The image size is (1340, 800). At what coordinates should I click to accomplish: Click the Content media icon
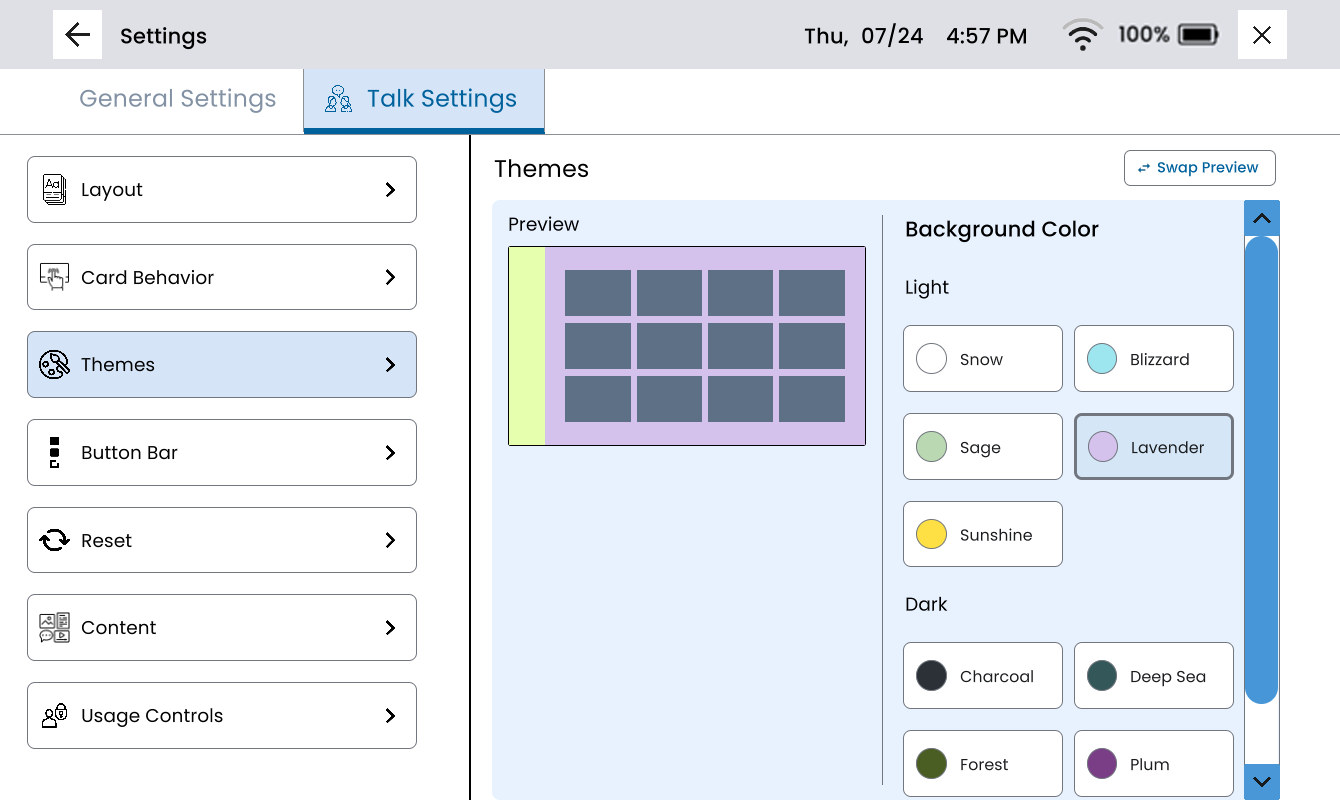(54, 628)
